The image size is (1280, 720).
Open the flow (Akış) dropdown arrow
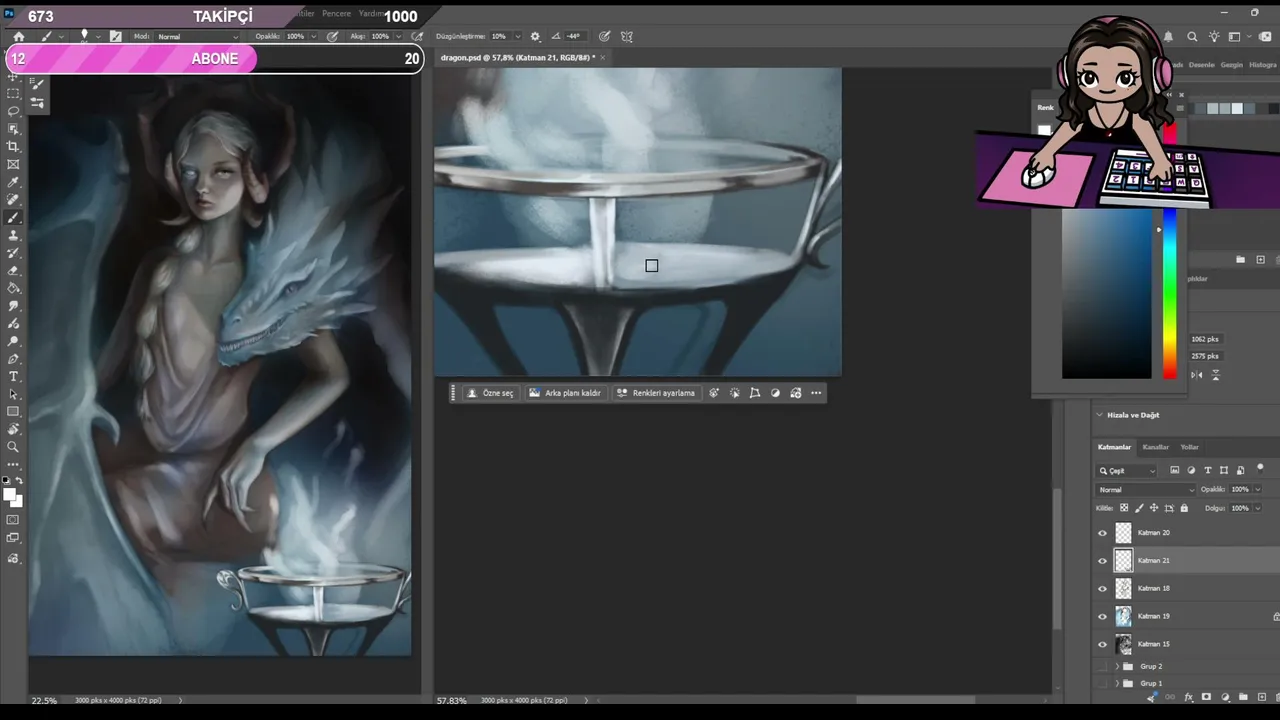click(x=397, y=37)
